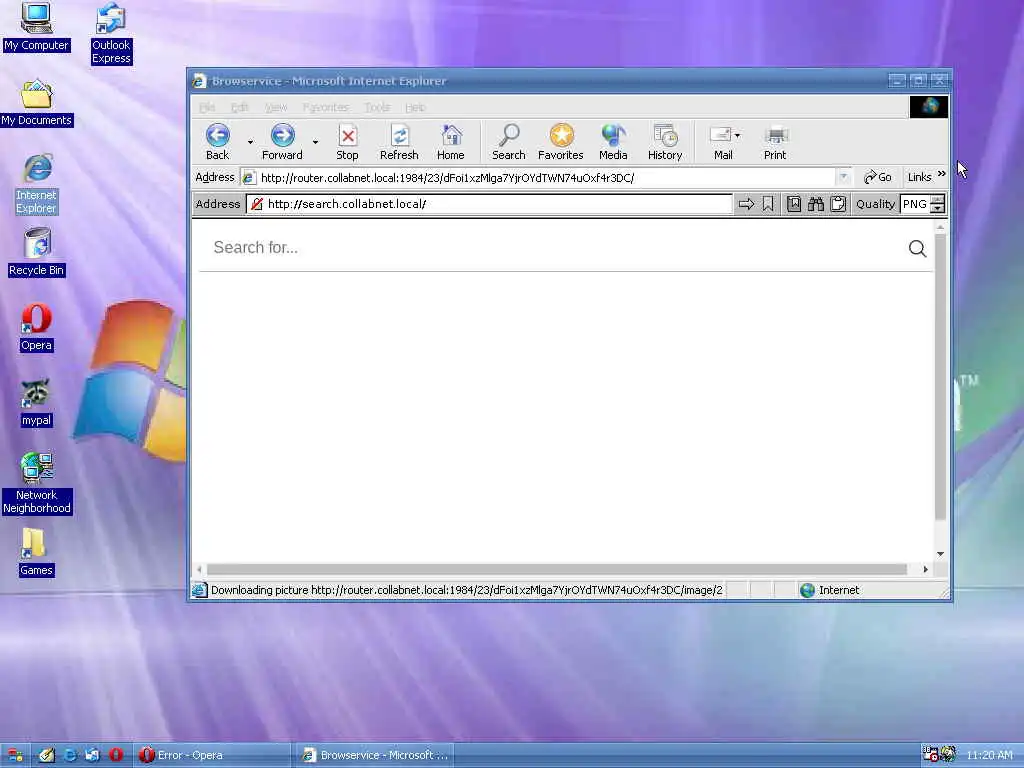Open the Forward history dropdown arrow
The image size is (1024, 768).
pos(315,142)
